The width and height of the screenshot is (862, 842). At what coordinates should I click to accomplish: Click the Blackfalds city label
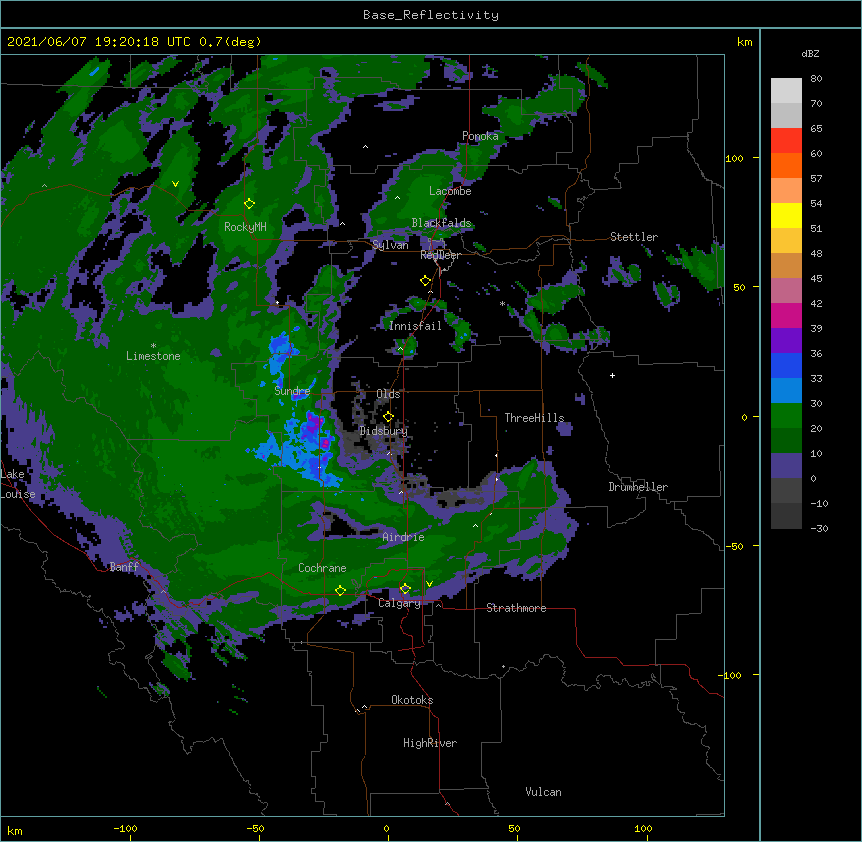[441, 223]
